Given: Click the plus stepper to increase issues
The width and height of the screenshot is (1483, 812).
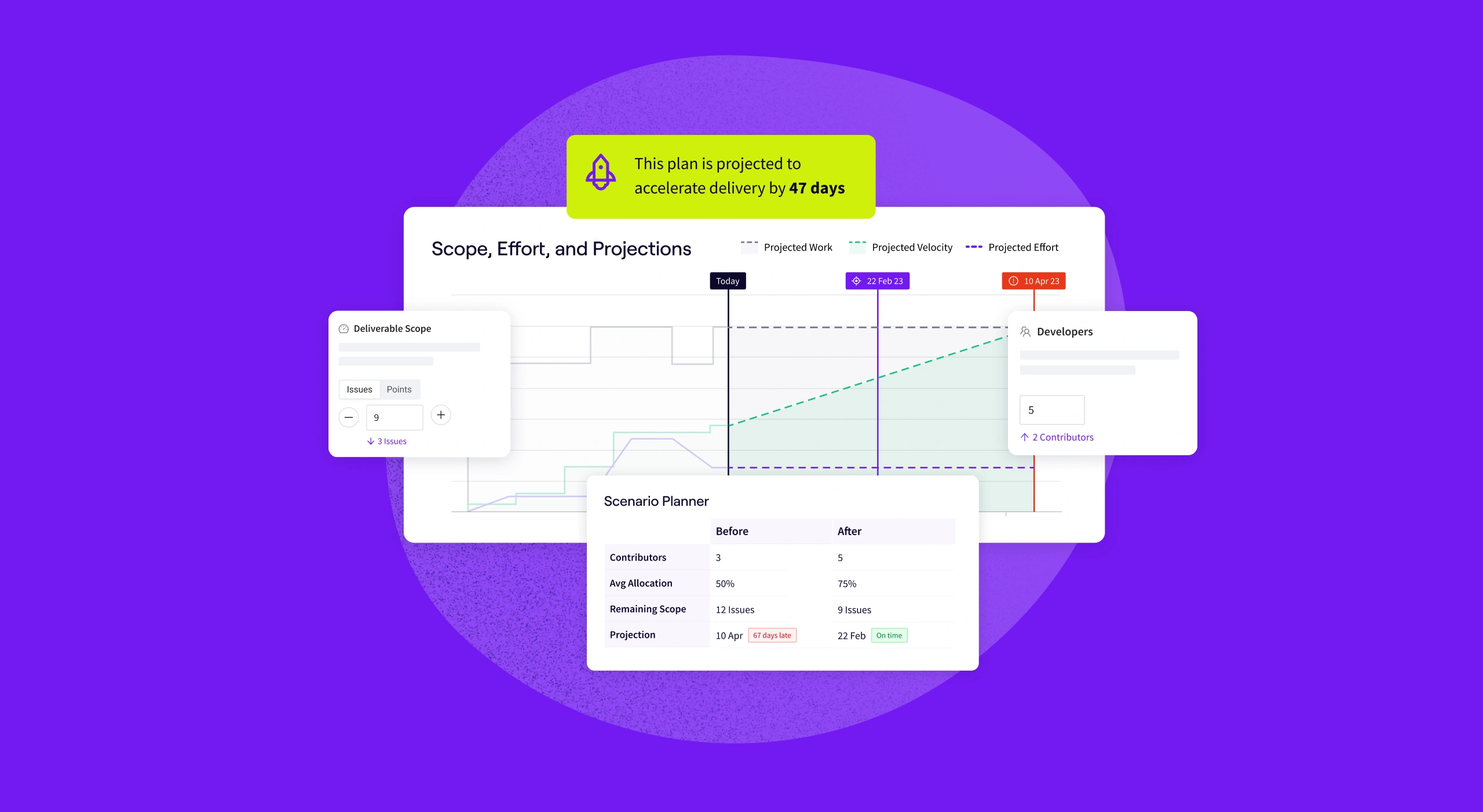Looking at the screenshot, I should [441, 415].
